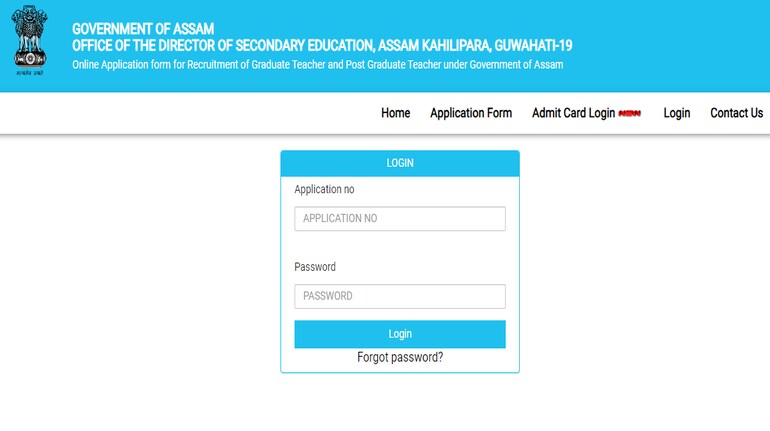Viewport: 770px width, 431px height.
Task: Focus the APPLICATION NO input field
Action: click(x=400, y=218)
